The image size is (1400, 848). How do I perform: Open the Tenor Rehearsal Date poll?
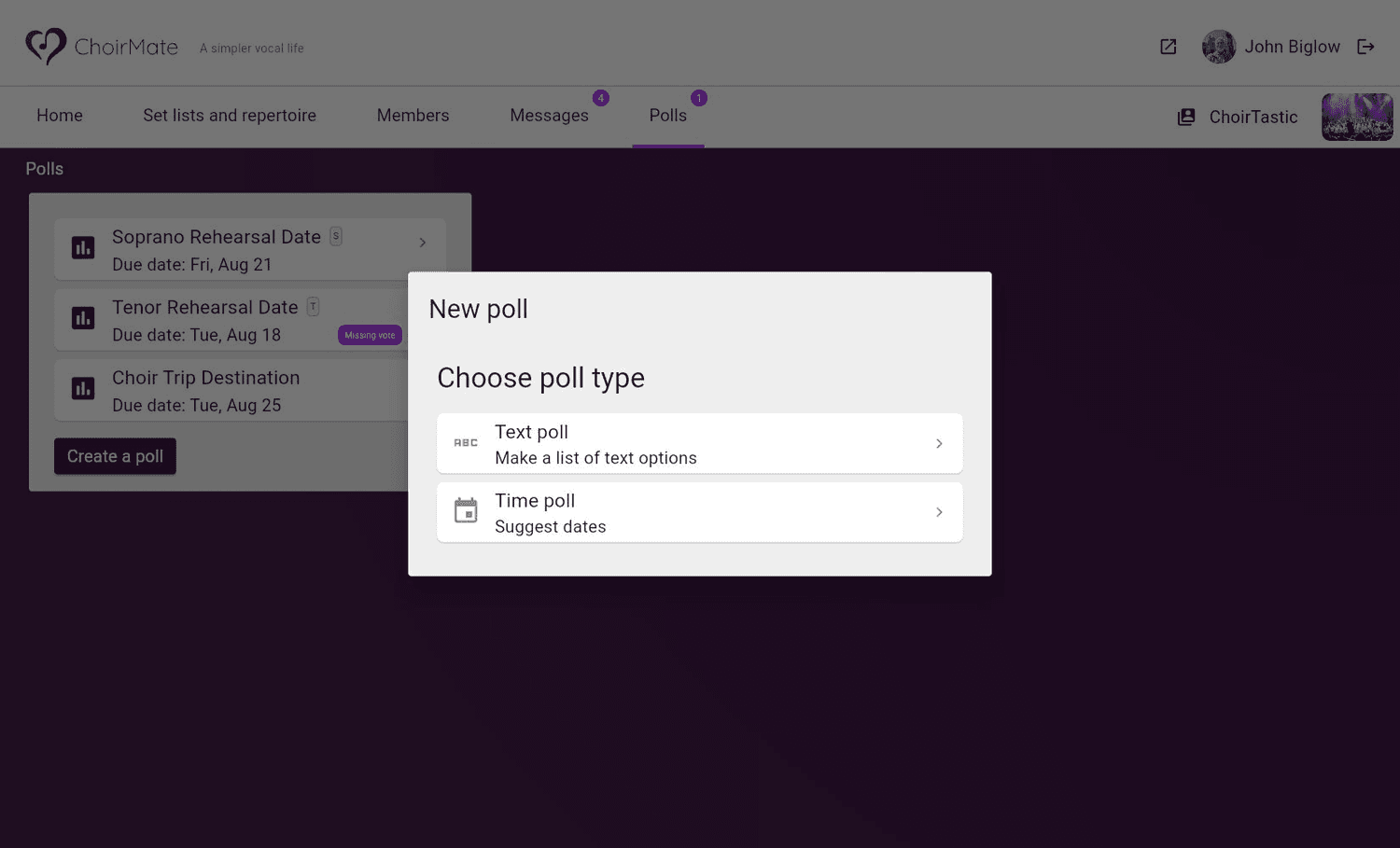coord(231,320)
